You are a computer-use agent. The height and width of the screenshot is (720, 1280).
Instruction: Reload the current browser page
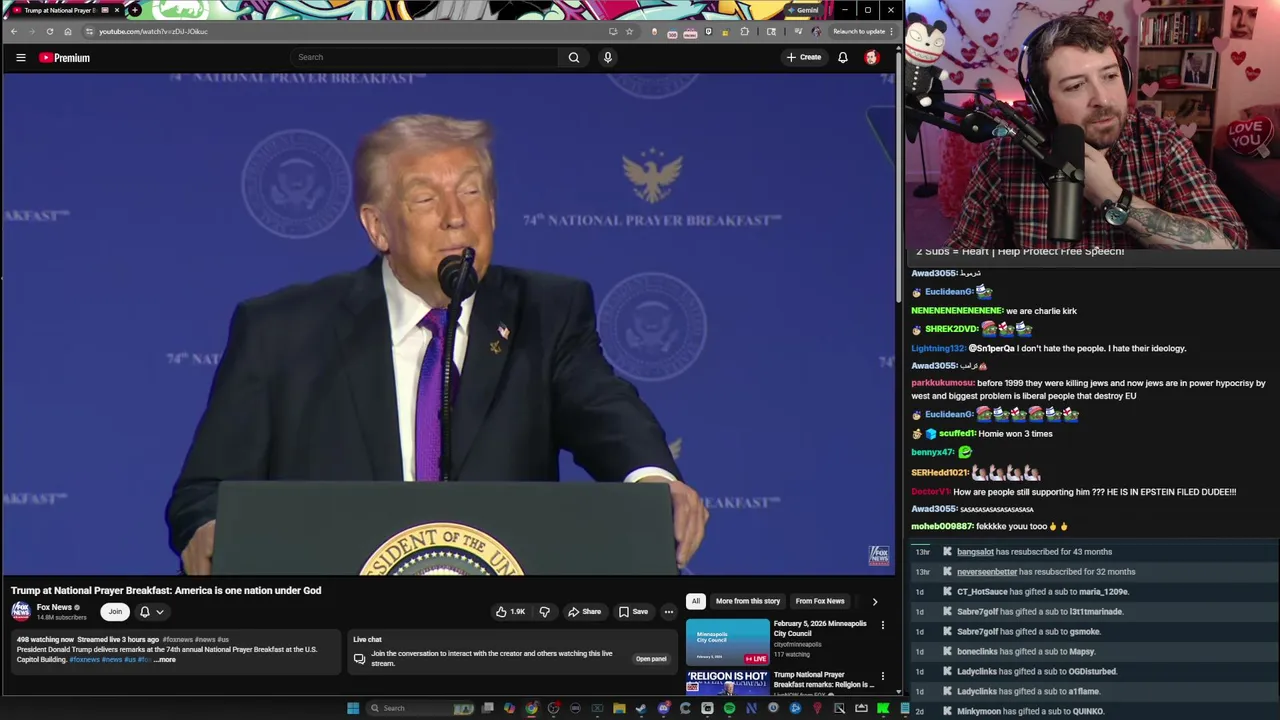point(49,31)
